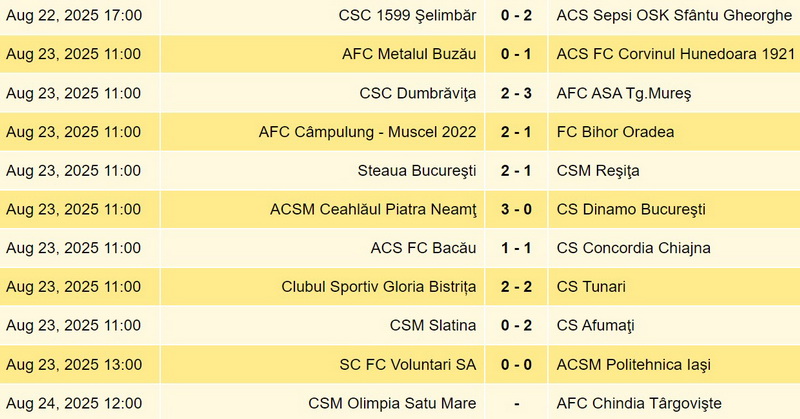Select the AFC Metalul Buzău 0 - 1 score
Screen dimensions: 800x419
coord(516,54)
